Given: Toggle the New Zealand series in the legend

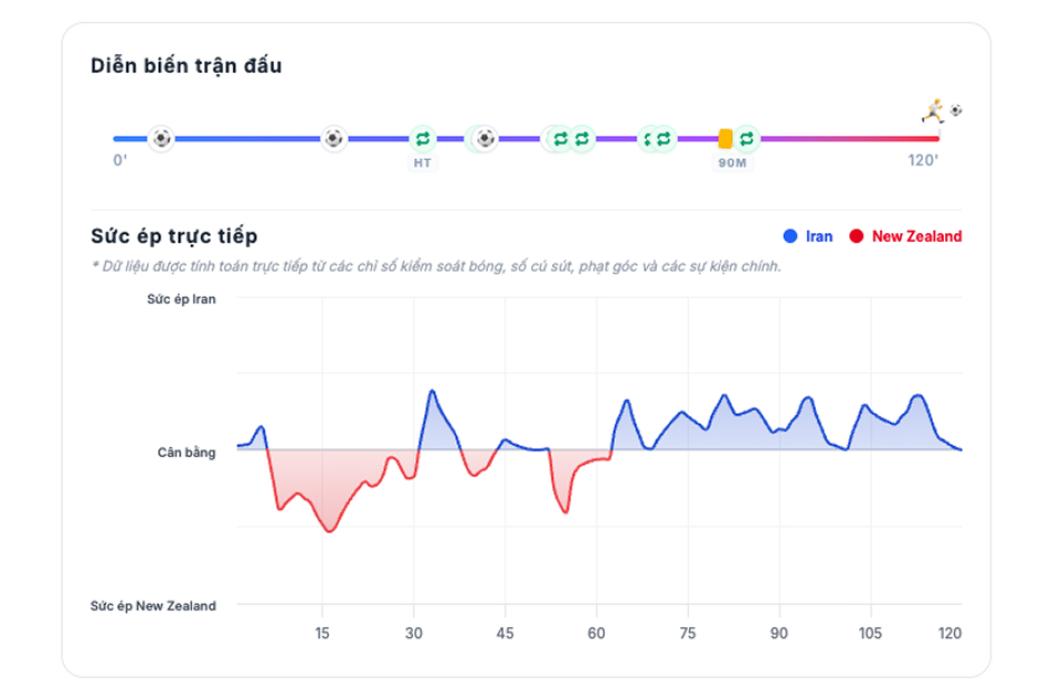Looking at the screenshot, I should coord(905,236).
